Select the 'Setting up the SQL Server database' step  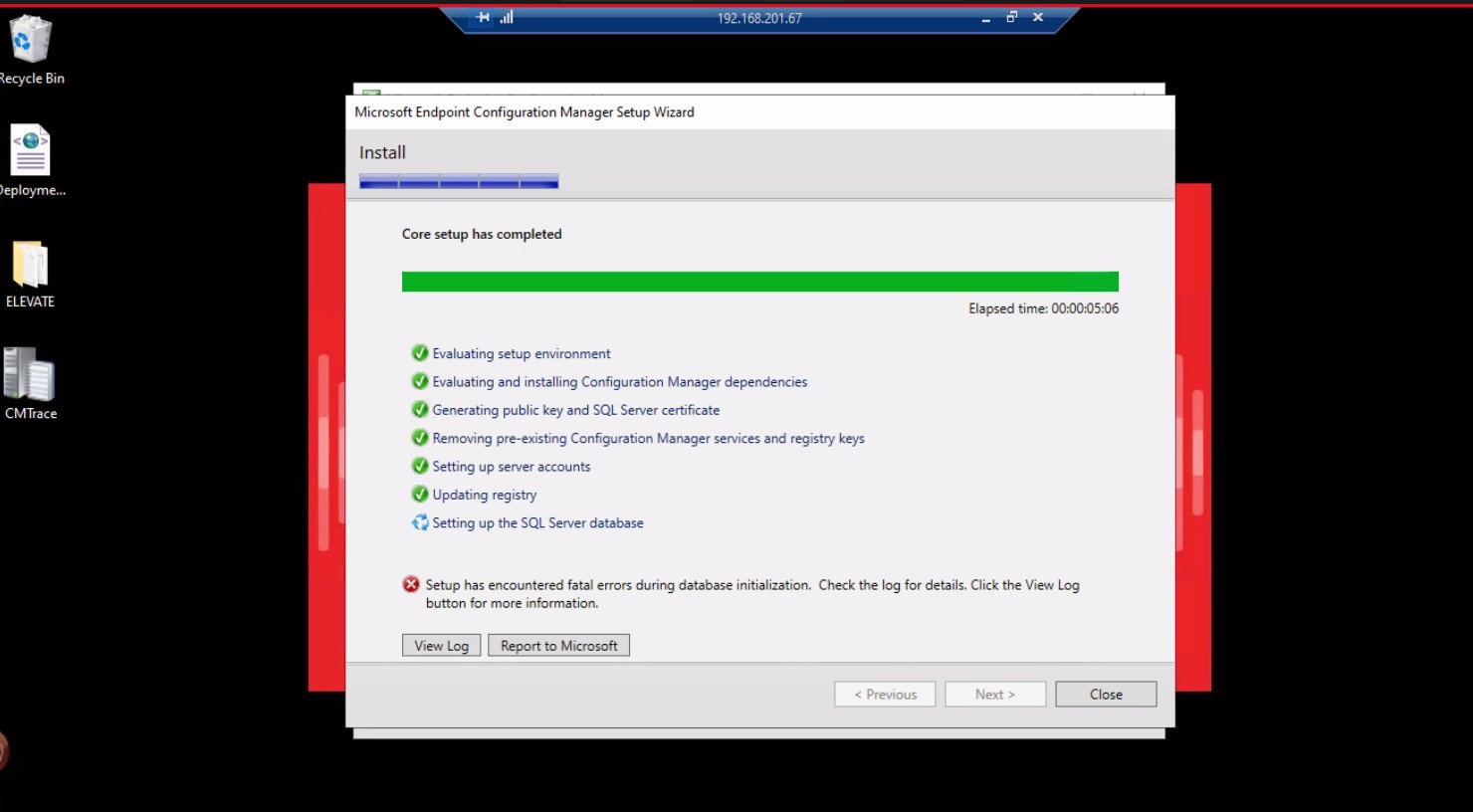click(x=537, y=522)
